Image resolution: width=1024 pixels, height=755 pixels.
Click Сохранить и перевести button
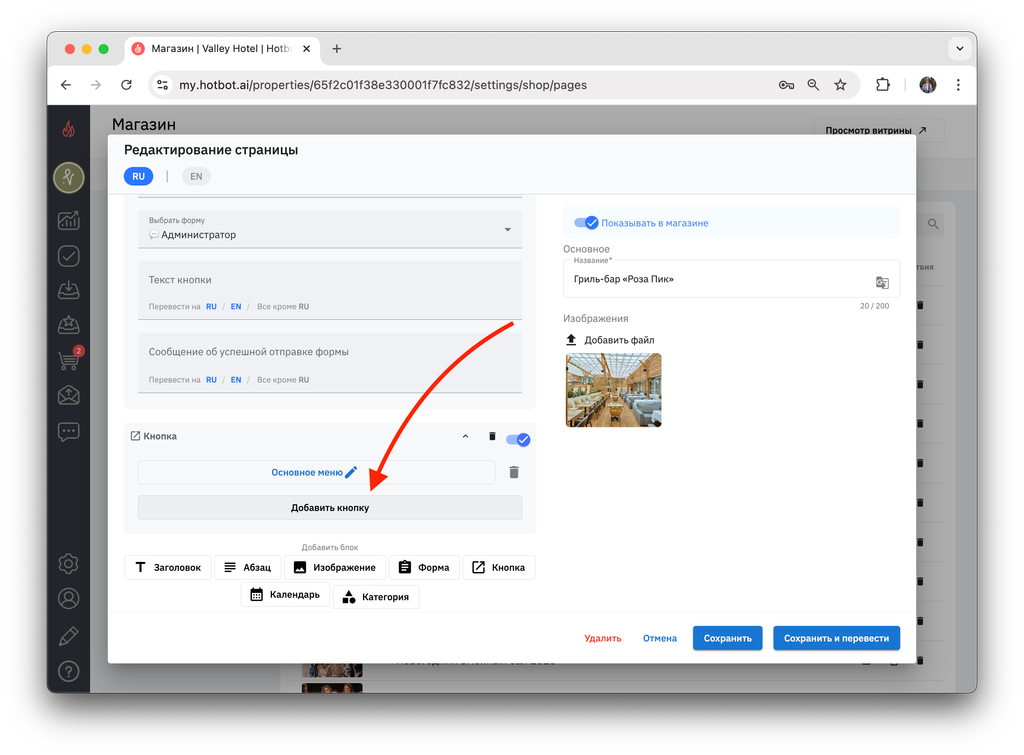pos(837,638)
